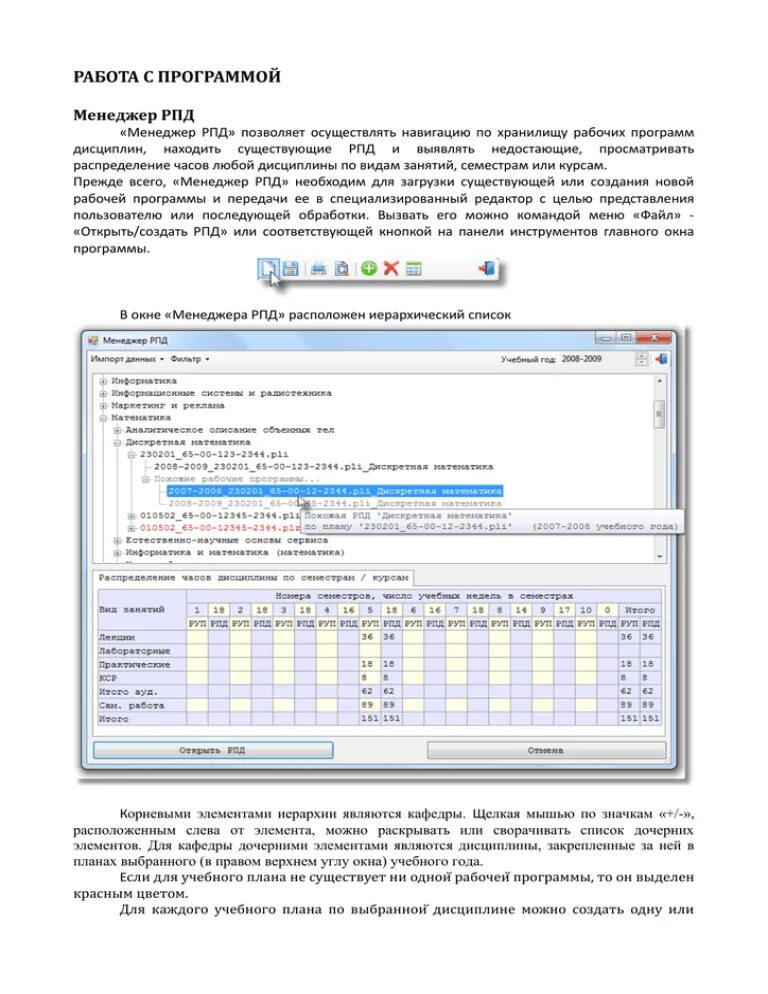Click Сам. работа 89 cell under semester 5

(370, 705)
